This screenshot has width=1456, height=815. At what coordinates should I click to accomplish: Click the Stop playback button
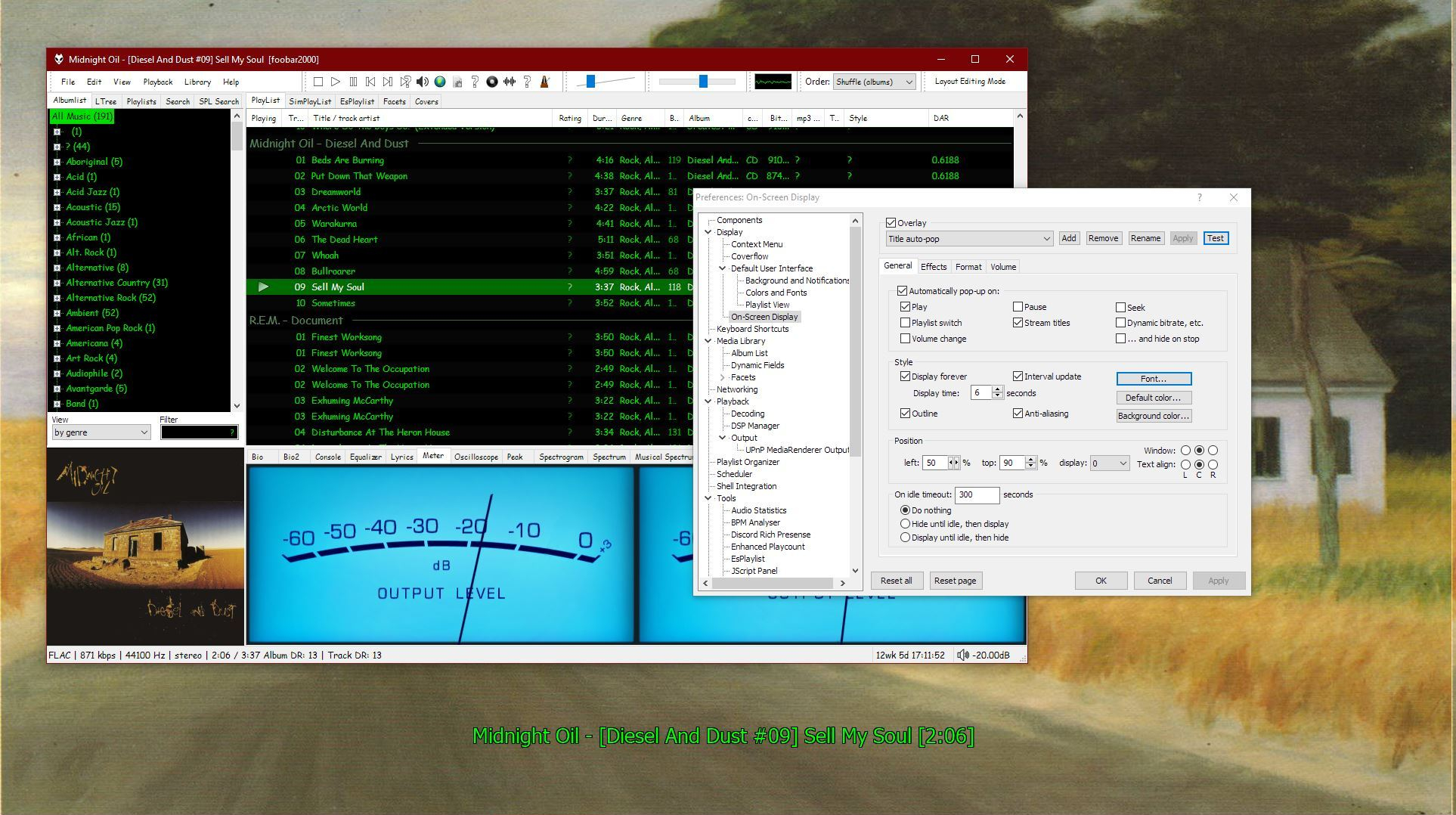(x=318, y=82)
